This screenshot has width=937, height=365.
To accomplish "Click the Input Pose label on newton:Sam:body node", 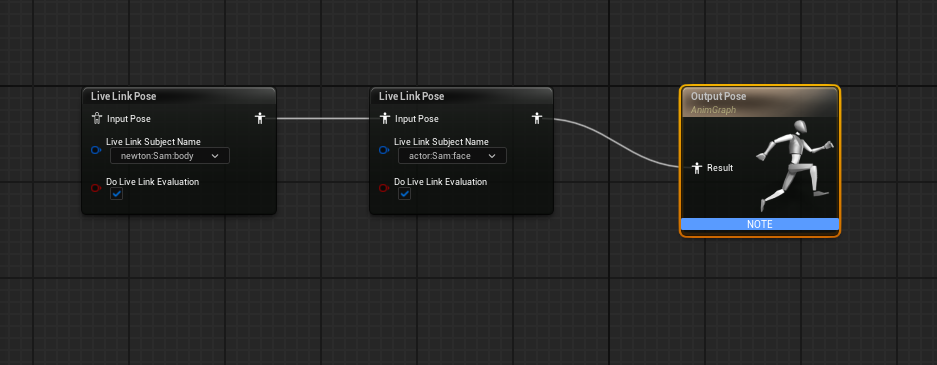I will pyautogui.click(x=129, y=119).
